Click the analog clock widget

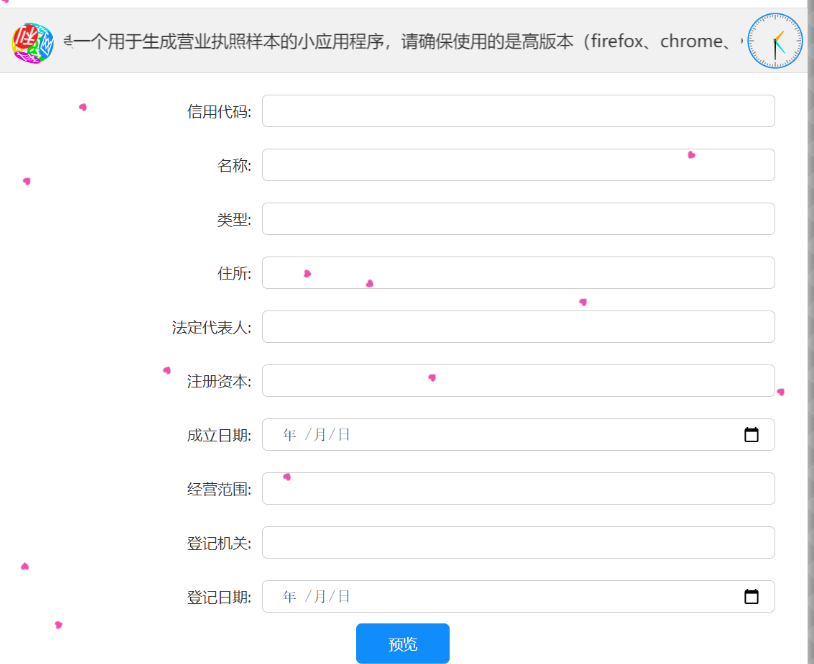click(775, 42)
